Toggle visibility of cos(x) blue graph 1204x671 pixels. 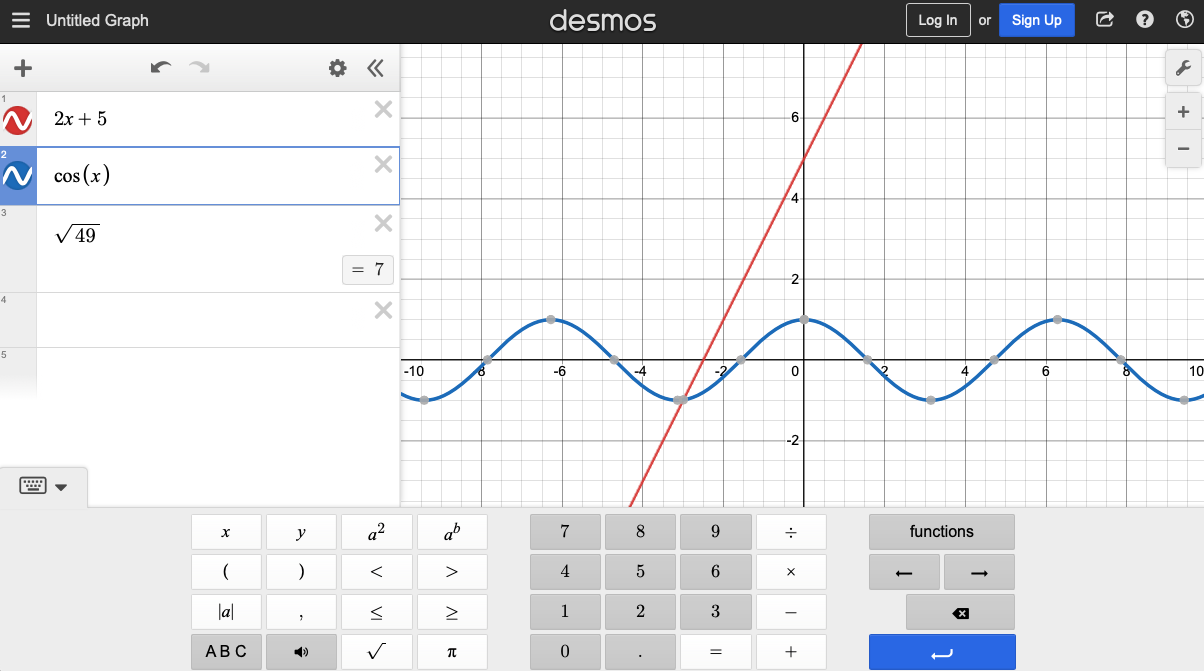(x=18, y=176)
